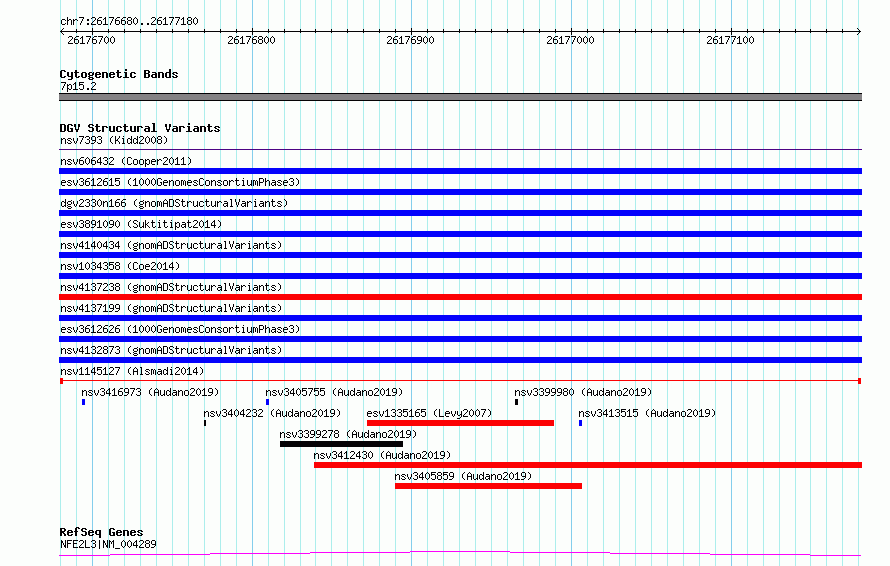
Task: Click the RefSeq Genes track title
Action: 101,533
